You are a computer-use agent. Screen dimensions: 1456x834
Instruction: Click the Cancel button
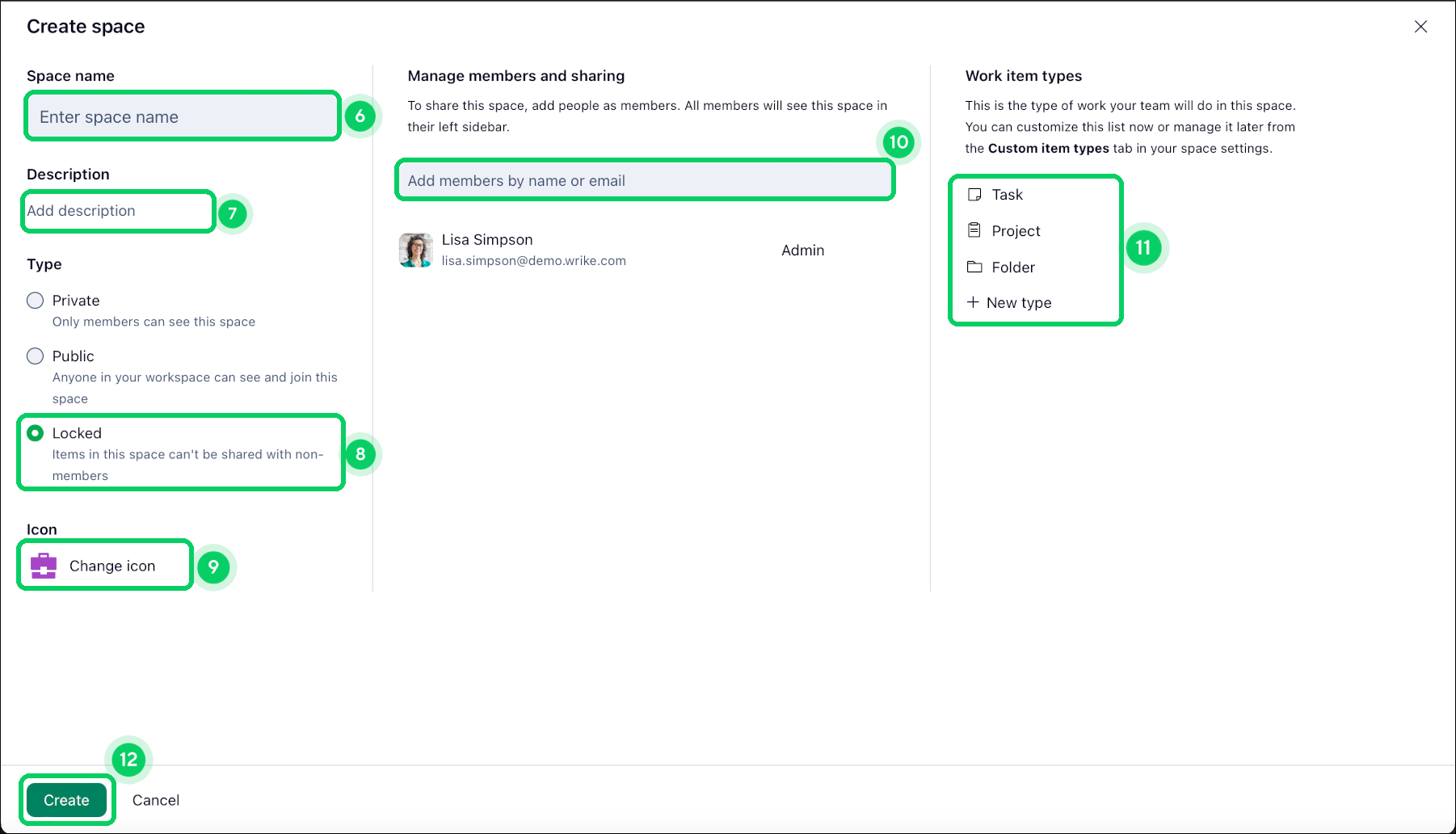tap(156, 800)
